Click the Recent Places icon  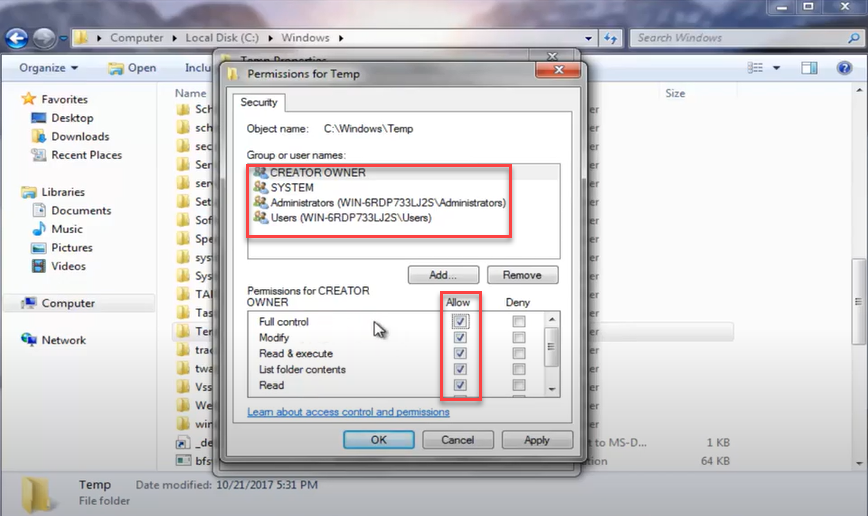click(x=39, y=155)
